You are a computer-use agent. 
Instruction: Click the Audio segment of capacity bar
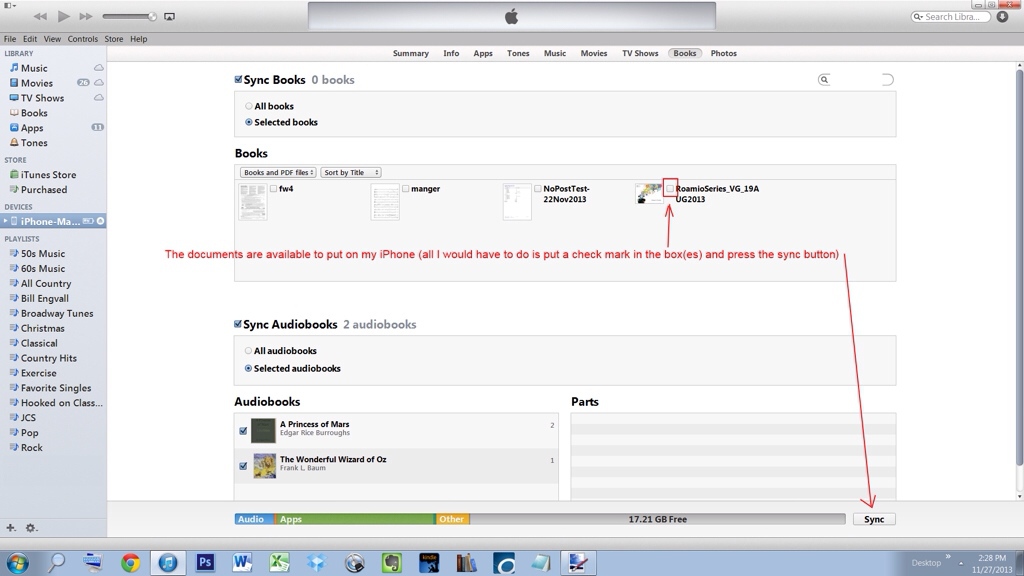pos(255,519)
